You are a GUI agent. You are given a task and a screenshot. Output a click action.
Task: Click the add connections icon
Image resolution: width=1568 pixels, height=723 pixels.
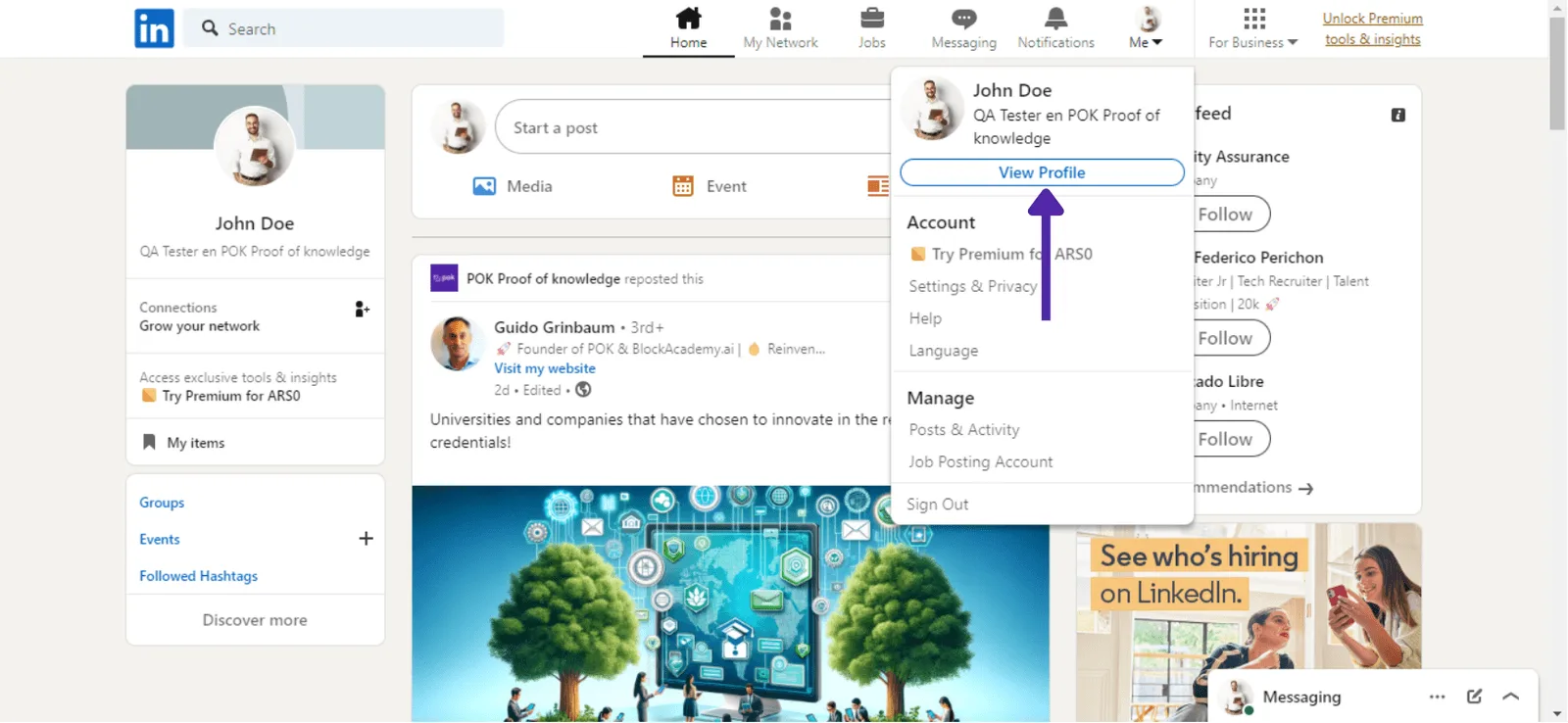click(362, 310)
